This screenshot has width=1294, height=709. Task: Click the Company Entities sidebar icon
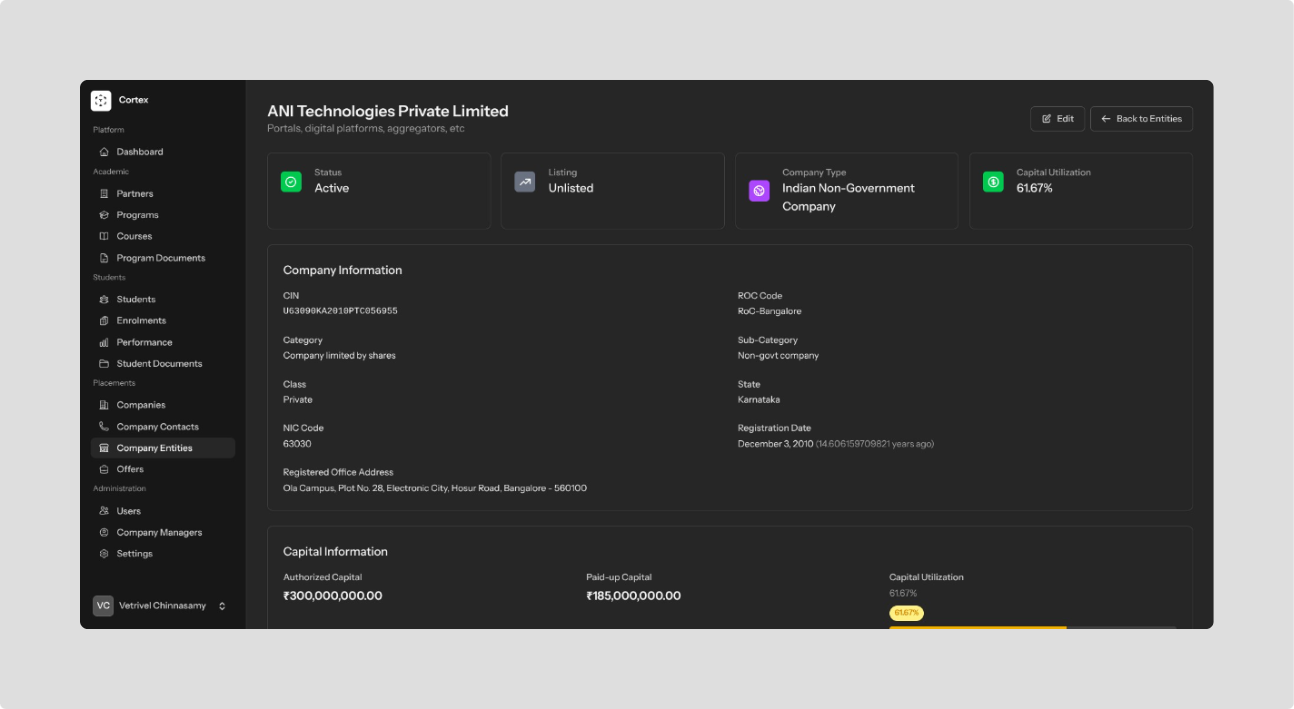[x=104, y=448]
